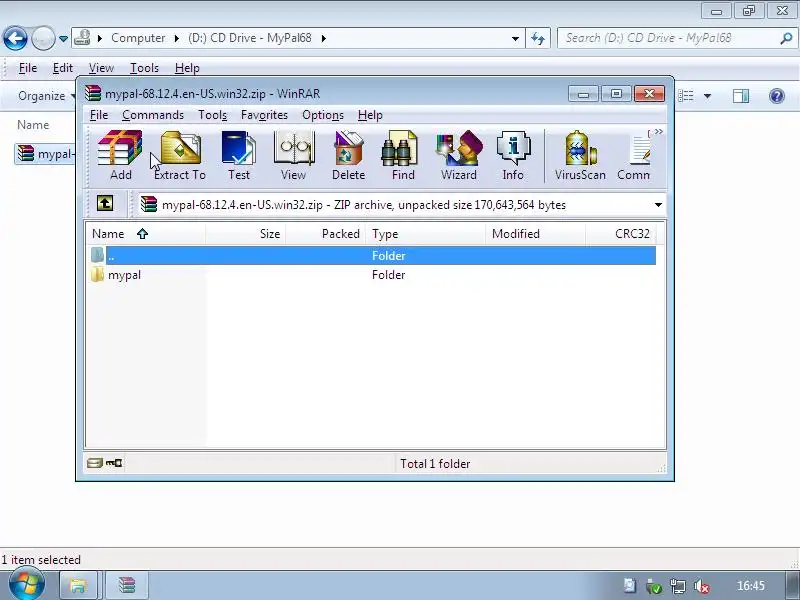Click Computer in the address breadcrumb

coord(138,38)
